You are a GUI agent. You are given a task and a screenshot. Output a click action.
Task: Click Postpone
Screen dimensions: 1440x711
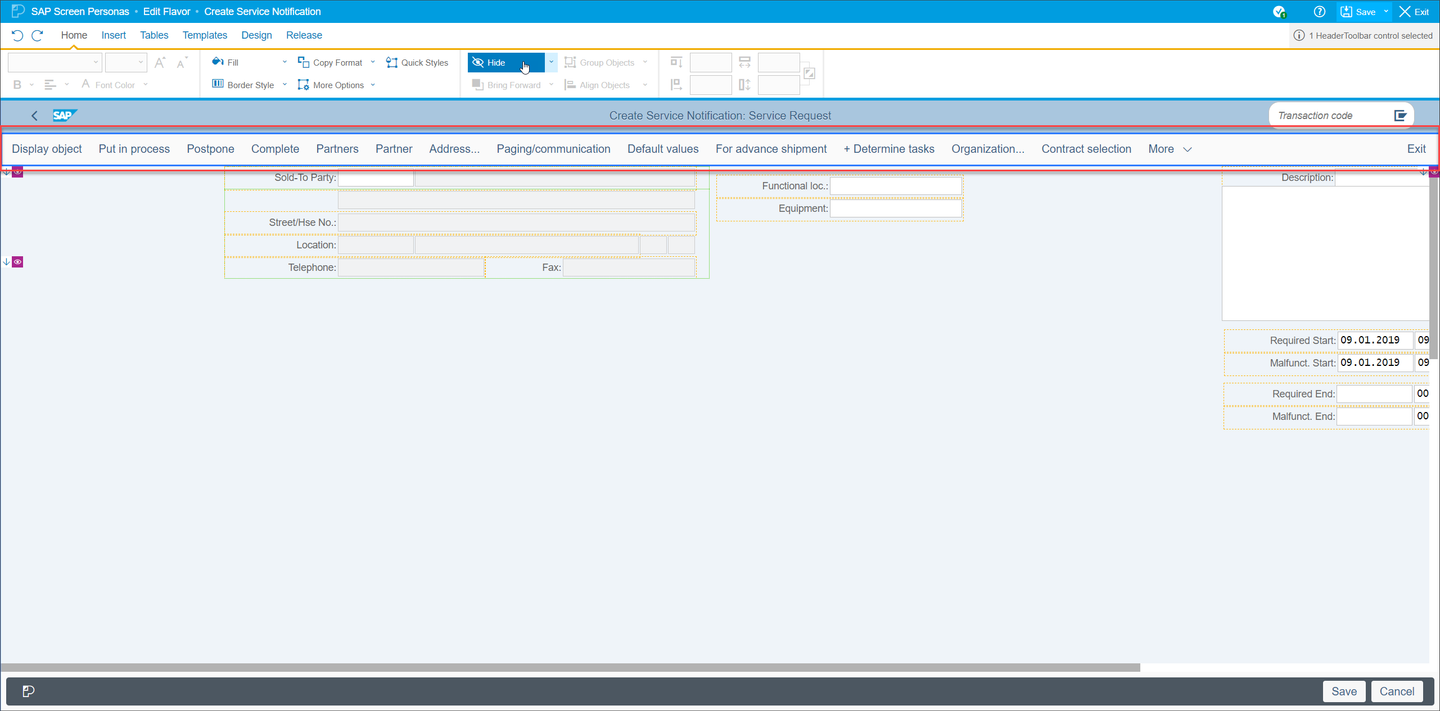(x=211, y=149)
